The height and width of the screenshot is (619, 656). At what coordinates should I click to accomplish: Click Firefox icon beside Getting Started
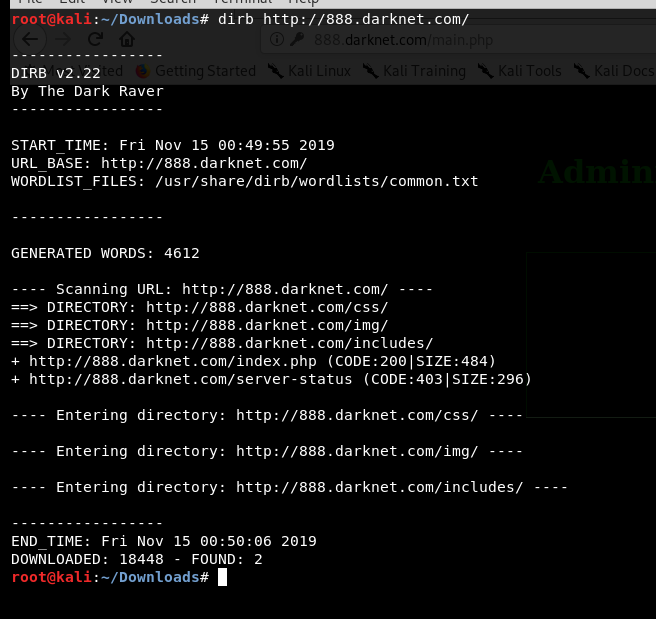143,71
